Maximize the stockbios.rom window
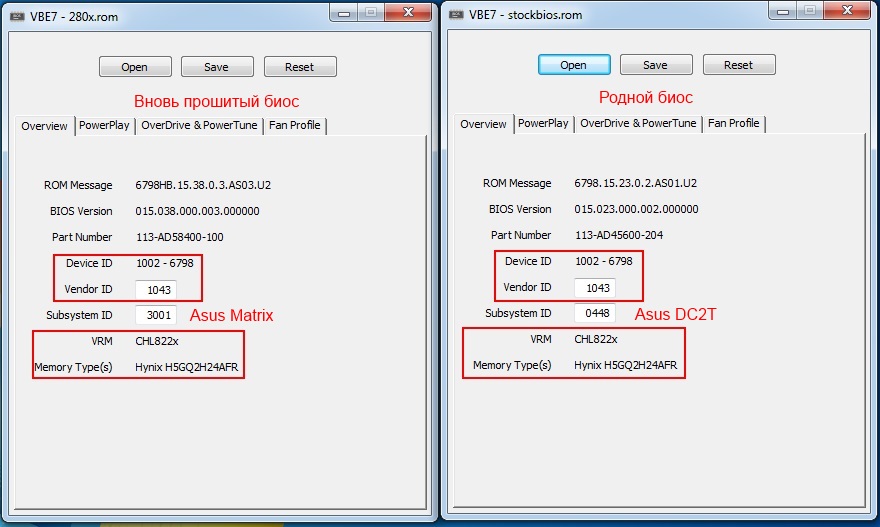 810,11
